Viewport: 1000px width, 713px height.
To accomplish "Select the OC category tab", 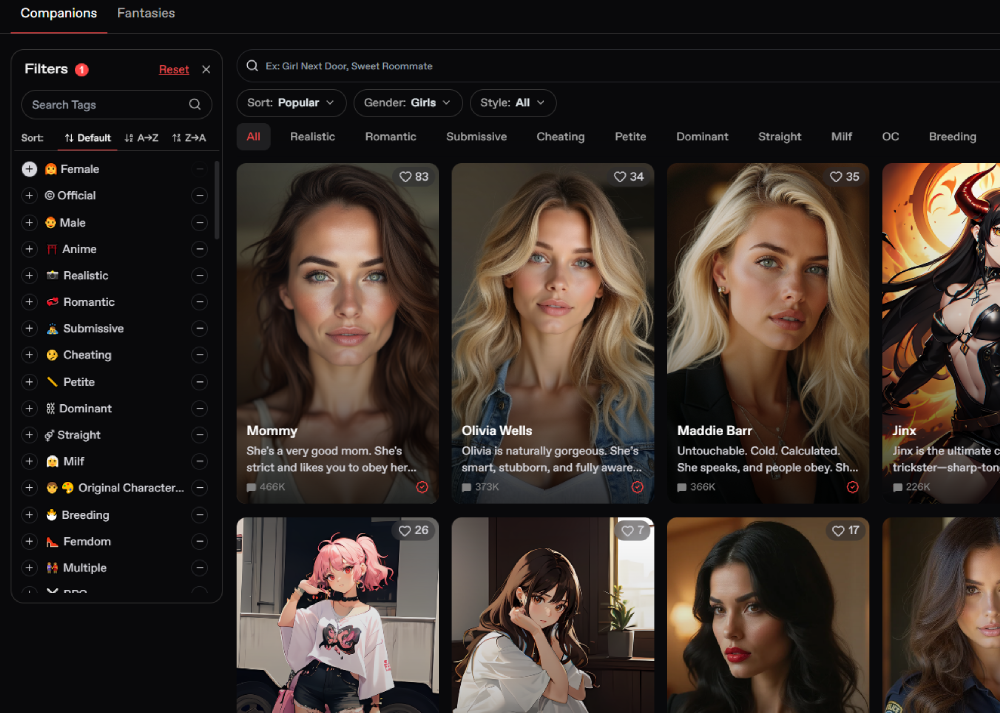I will point(890,136).
